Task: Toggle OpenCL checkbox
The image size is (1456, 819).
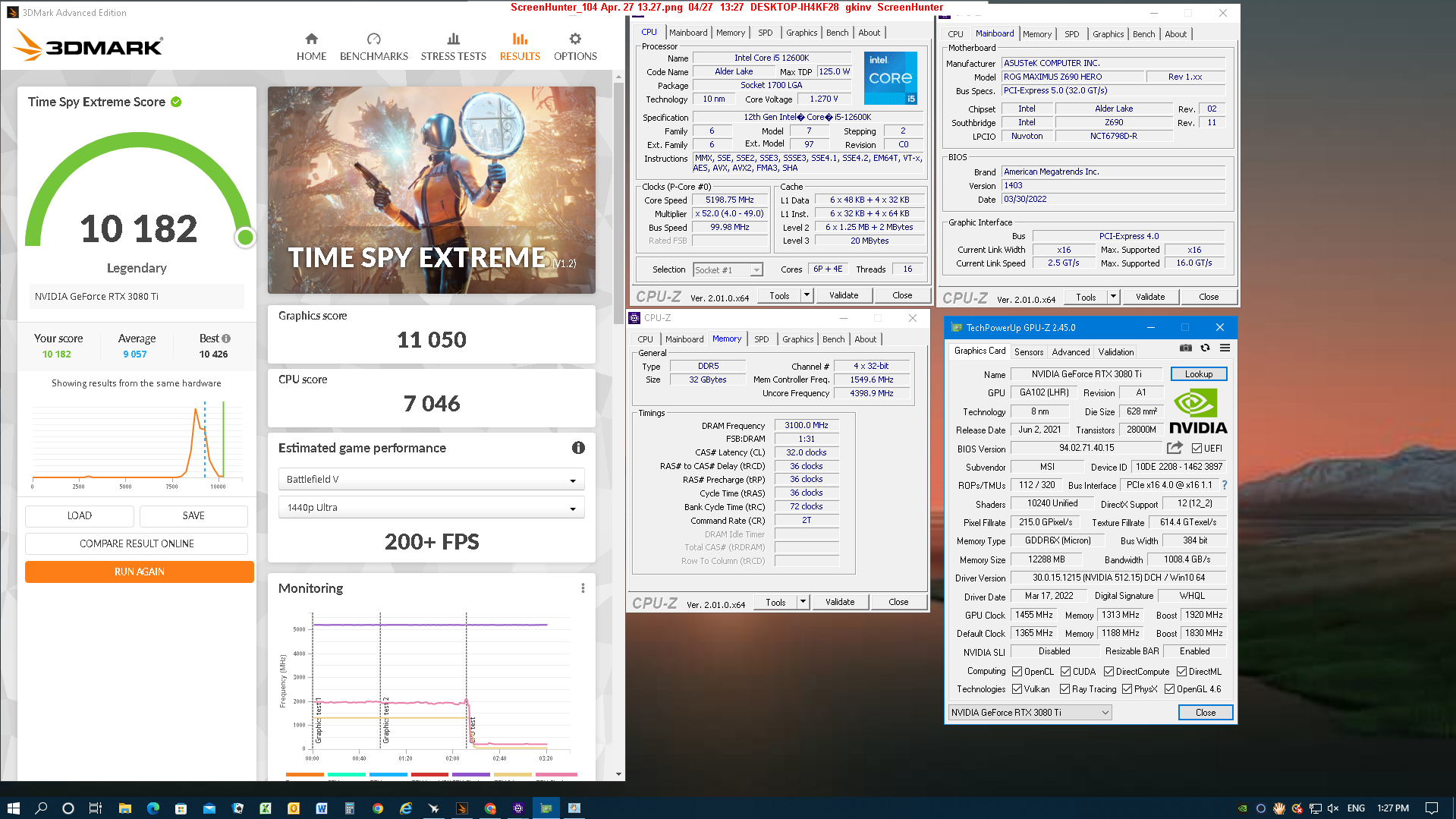Action: (x=1017, y=672)
